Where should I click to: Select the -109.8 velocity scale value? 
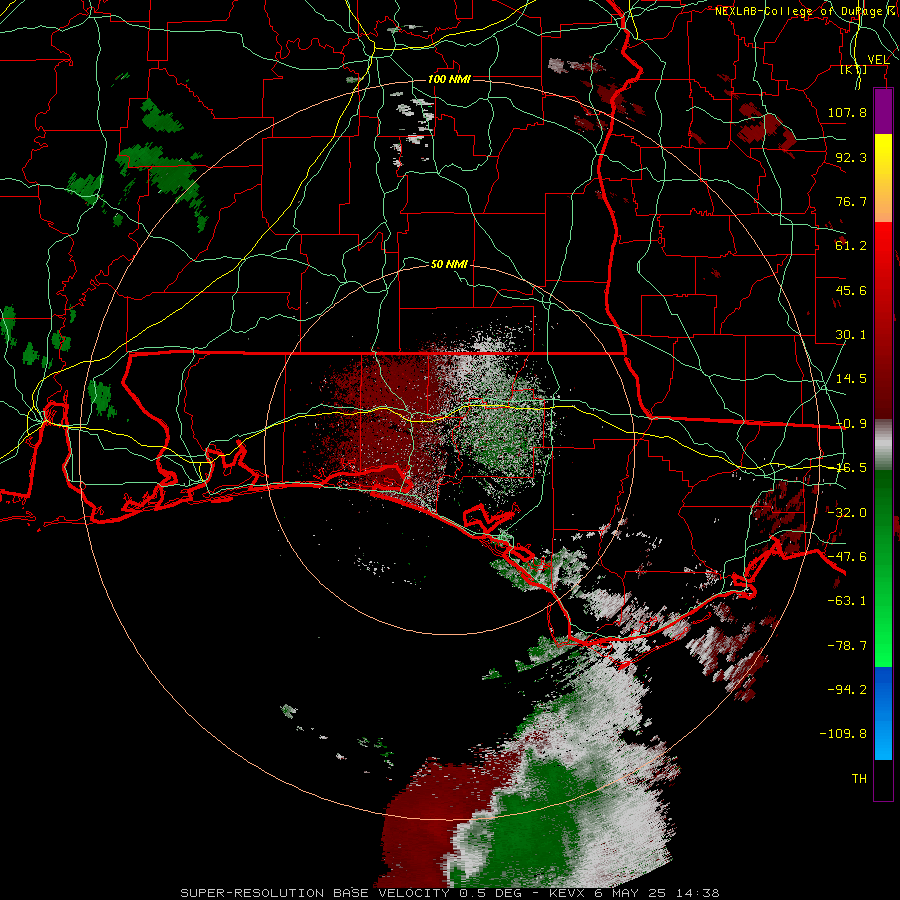click(843, 734)
